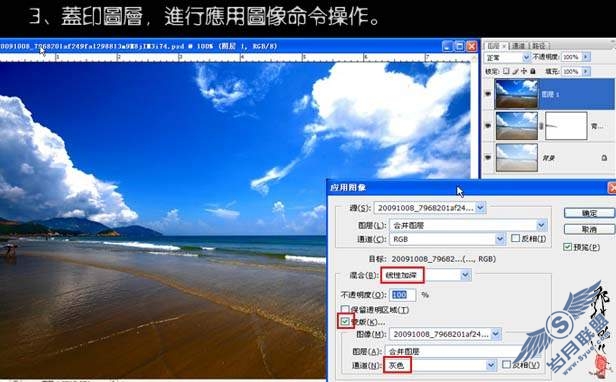Hide the masked middle layer via its eye
The height and width of the screenshot is (382, 616).
point(488,126)
